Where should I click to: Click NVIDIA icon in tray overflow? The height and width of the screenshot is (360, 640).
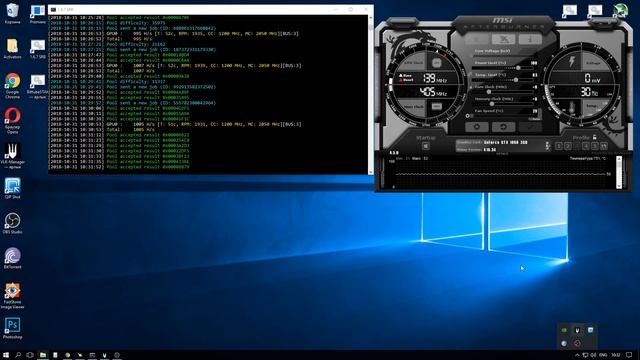[564, 330]
